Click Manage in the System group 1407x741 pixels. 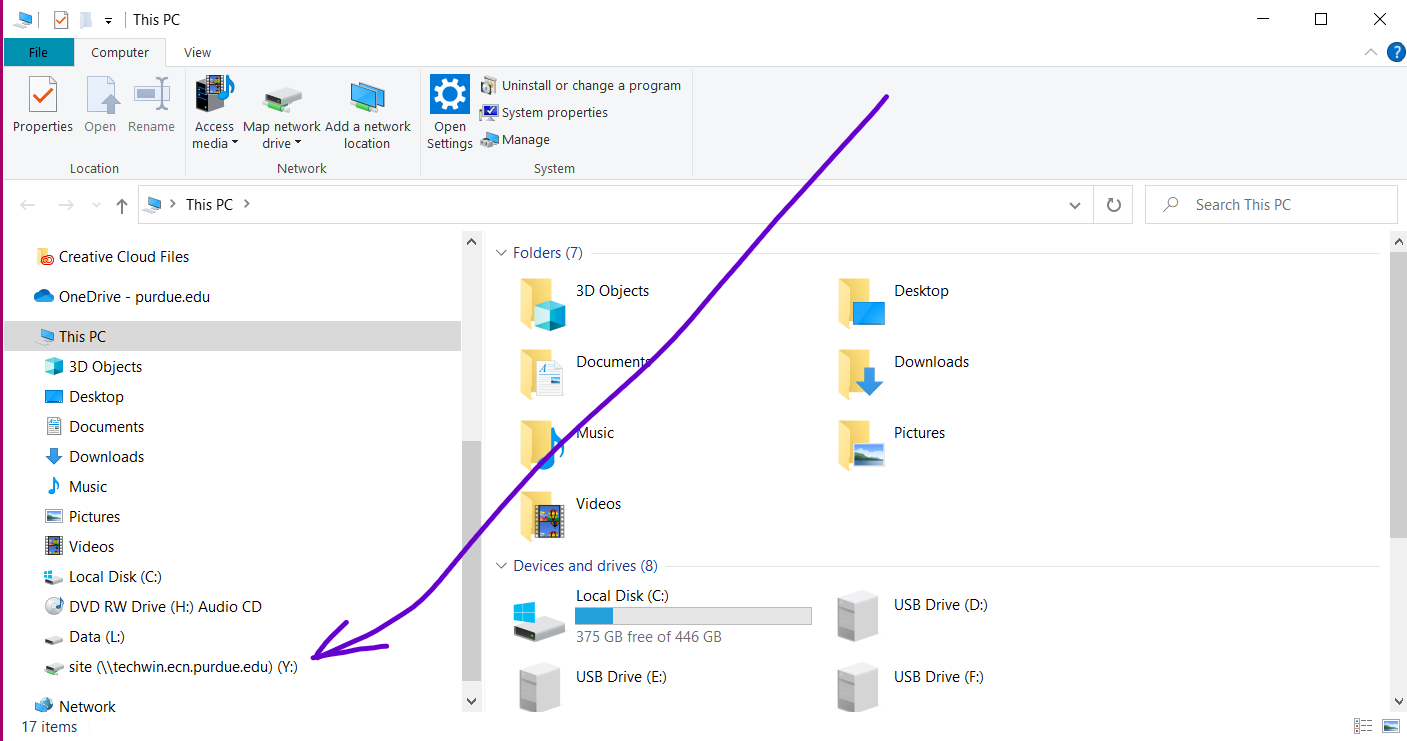(x=525, y=140)
